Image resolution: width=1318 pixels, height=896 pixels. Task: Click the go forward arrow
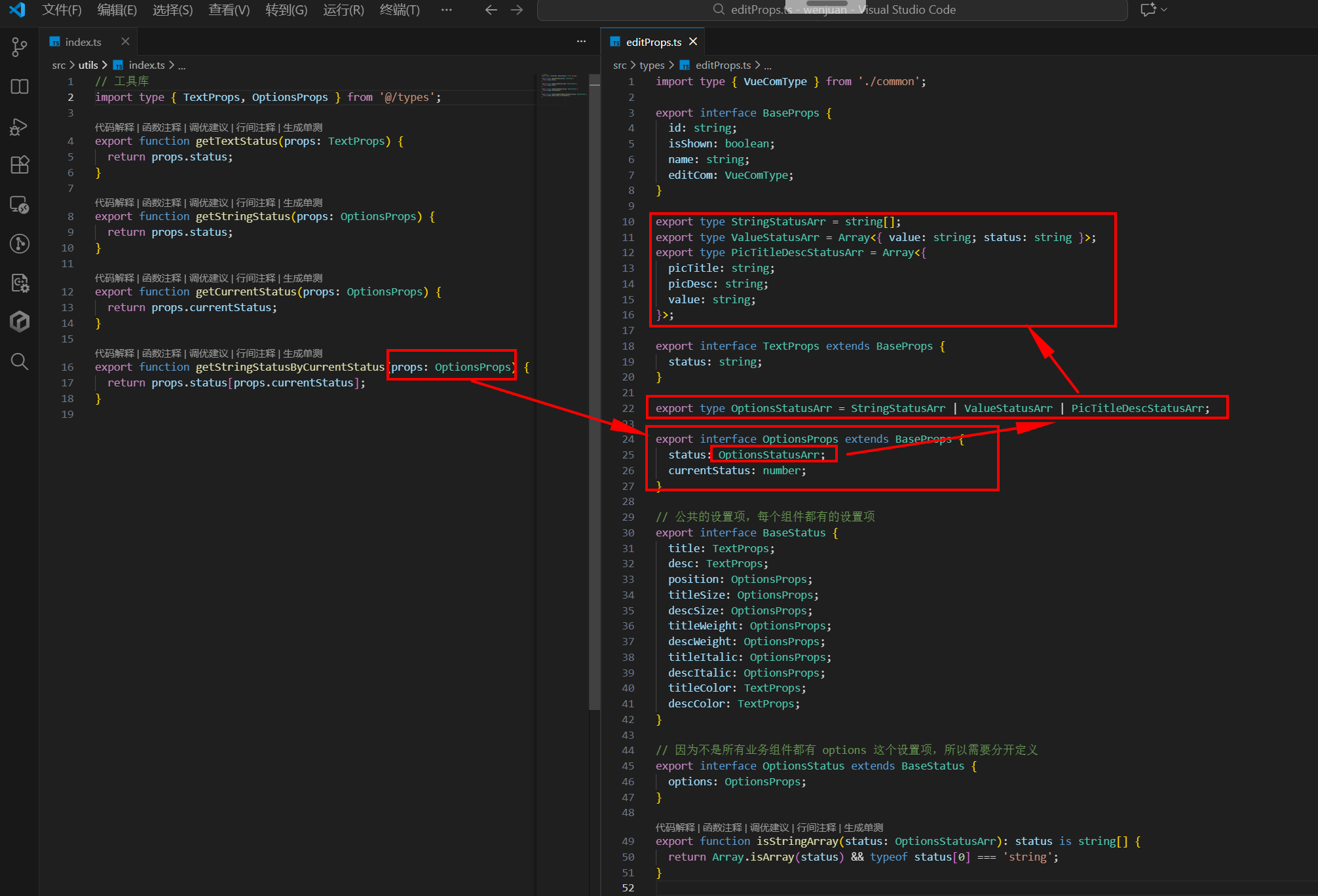click(x=517, y=10)
